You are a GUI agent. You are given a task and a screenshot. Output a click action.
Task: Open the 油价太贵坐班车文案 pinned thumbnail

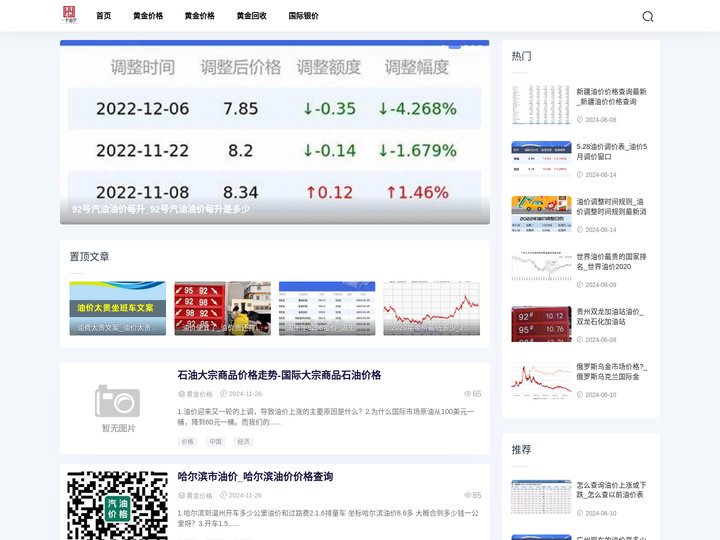(118, 308)
